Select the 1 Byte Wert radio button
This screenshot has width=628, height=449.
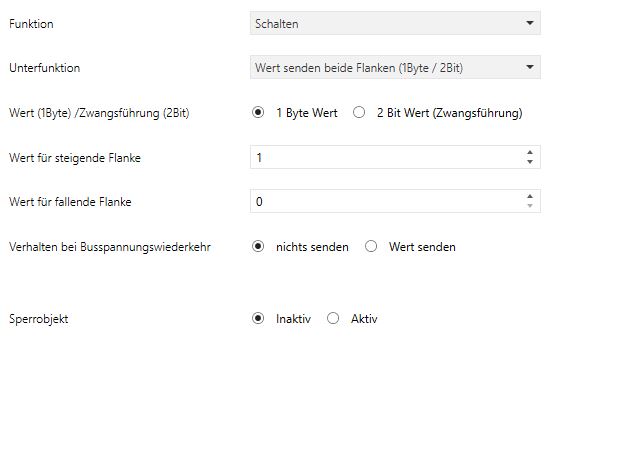(258, 113)
